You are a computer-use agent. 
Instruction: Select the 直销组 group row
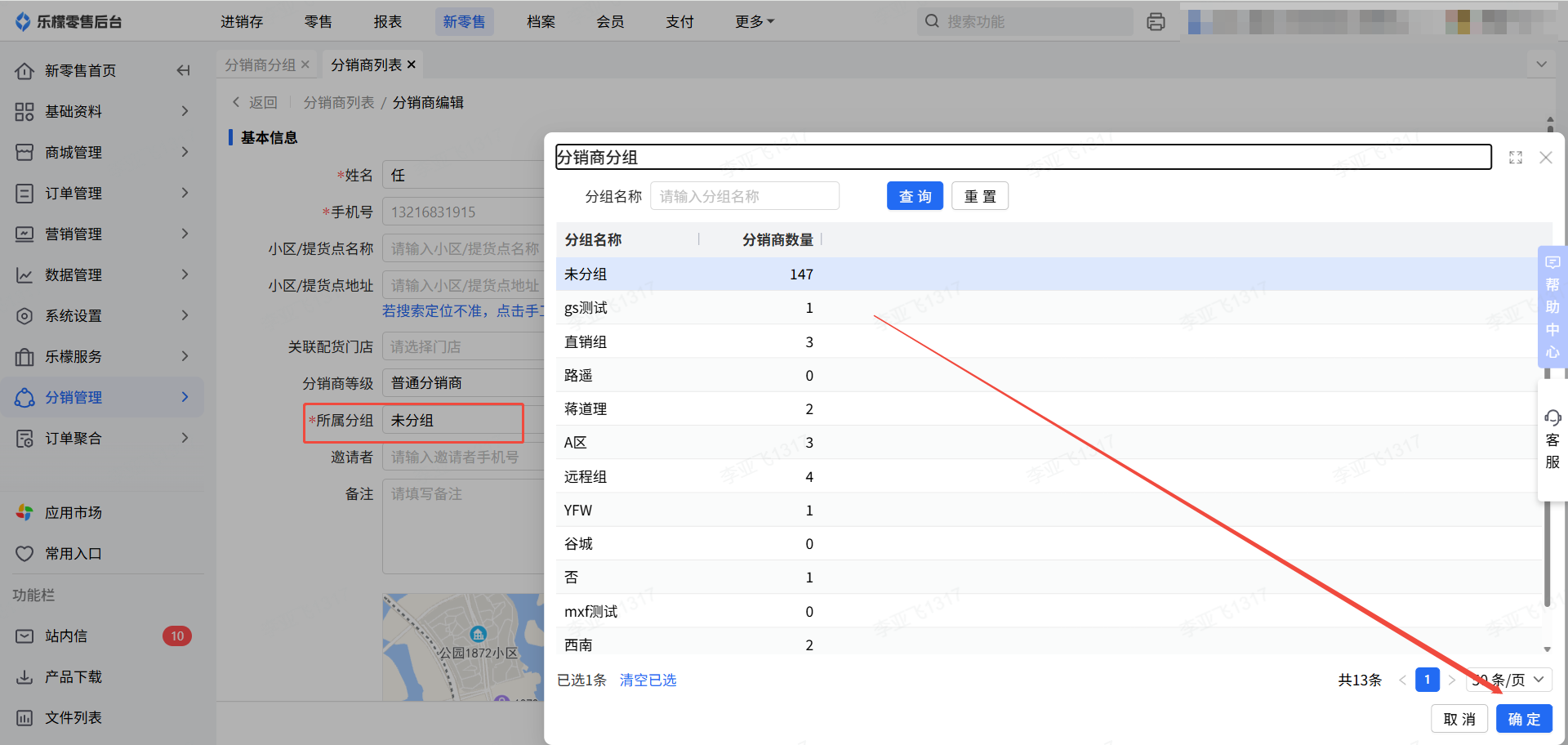(x=586, y=342)
